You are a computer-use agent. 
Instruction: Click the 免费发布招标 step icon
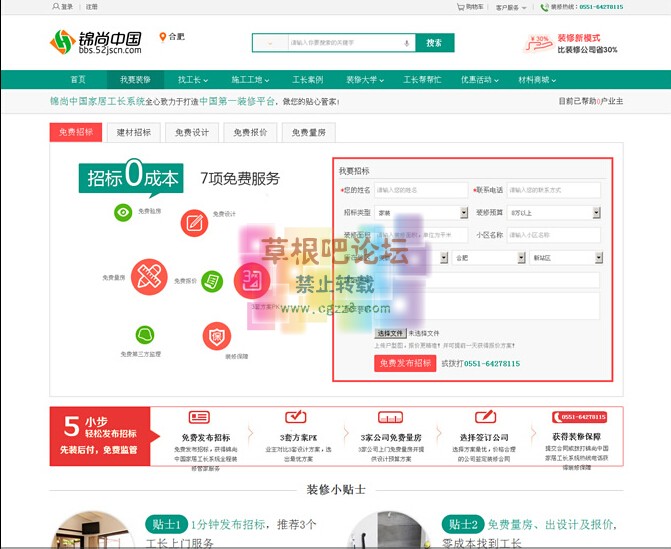point(199,417)
